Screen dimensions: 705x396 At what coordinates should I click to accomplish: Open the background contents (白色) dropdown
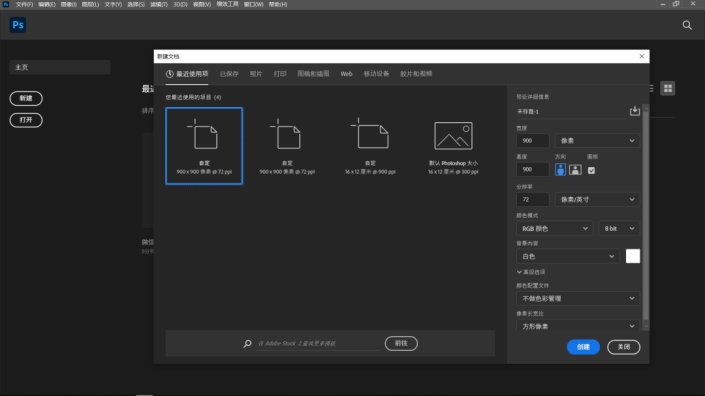pyautogui.click(x=568, y=256)
